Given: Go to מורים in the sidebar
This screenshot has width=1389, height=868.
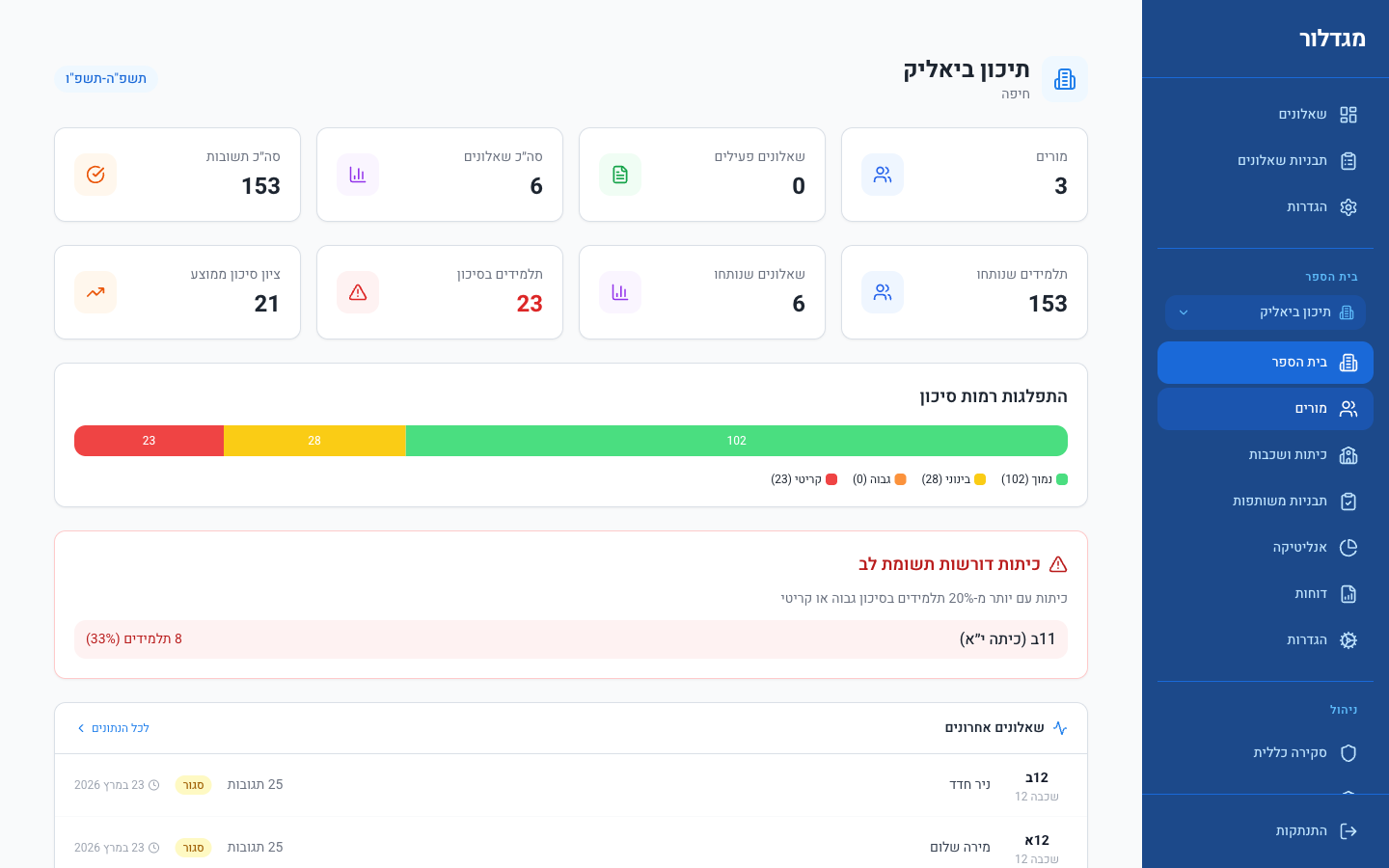Looking at the screenshot, I should 1266,409.
